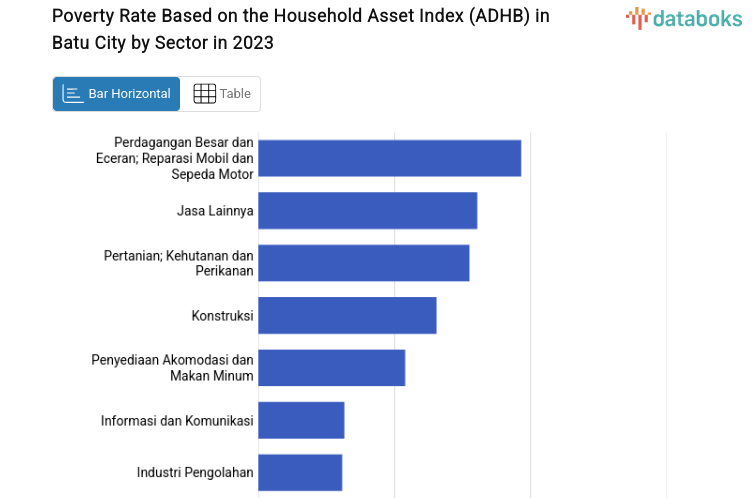Select the Penyediaan Akomodasi dan Makan Minum bar
Screen dimensions: 753x498
click(x=331, y=368)
